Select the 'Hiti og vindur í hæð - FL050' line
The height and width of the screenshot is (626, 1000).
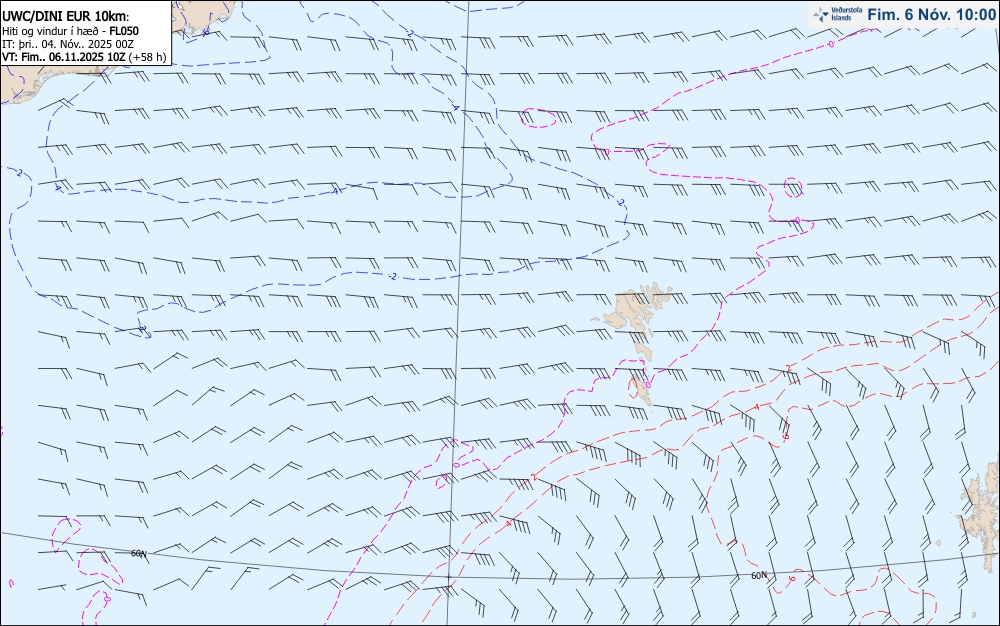(x=70, y=31)
